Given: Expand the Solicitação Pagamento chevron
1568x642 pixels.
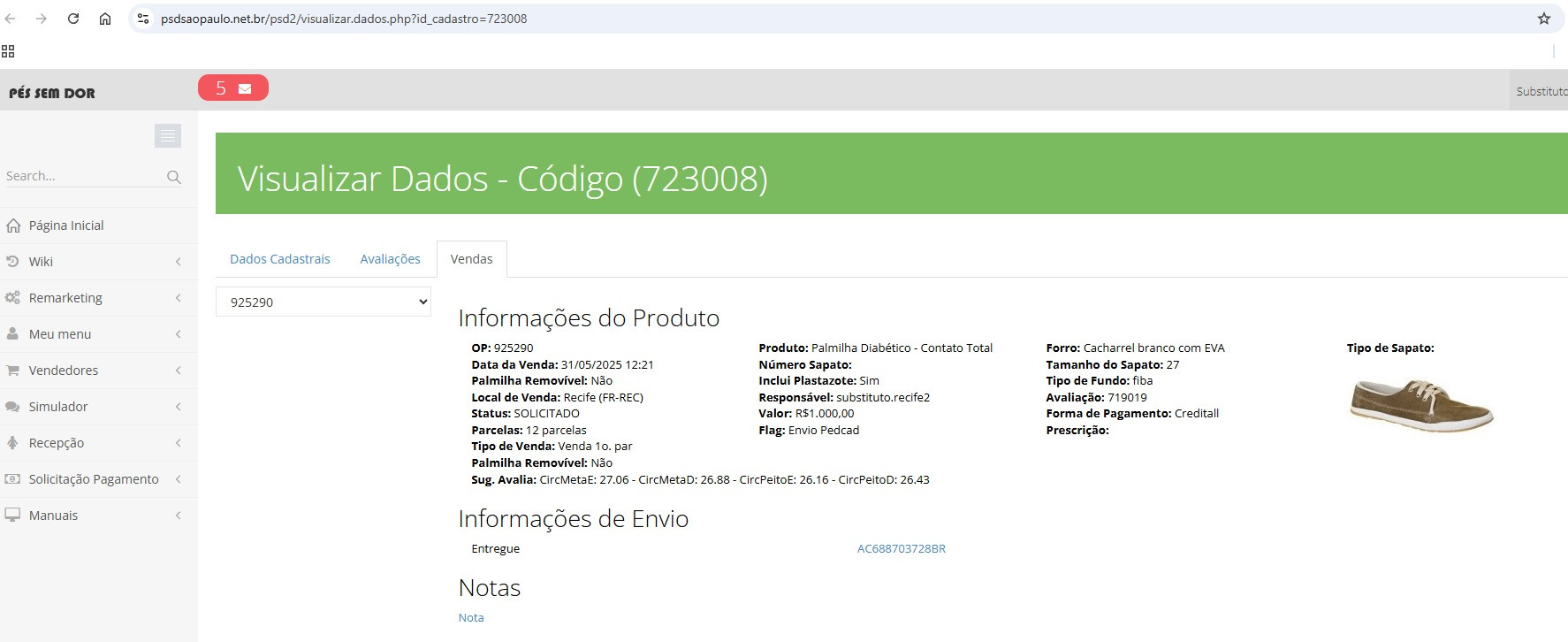Looking at the screenshot, I should 179,479.
